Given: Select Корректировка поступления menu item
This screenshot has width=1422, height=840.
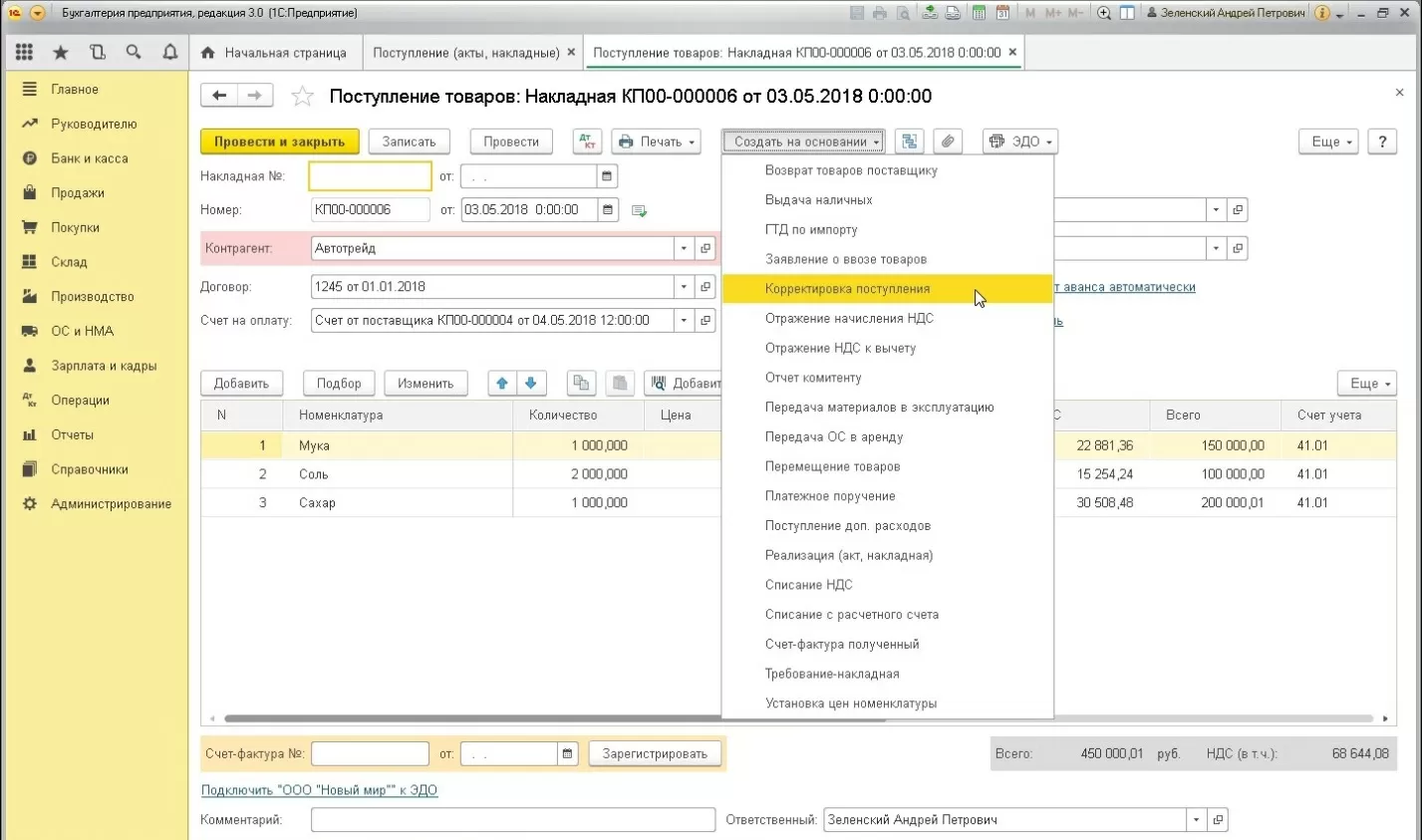Looking at the screenshot, I should click(847, 289).
